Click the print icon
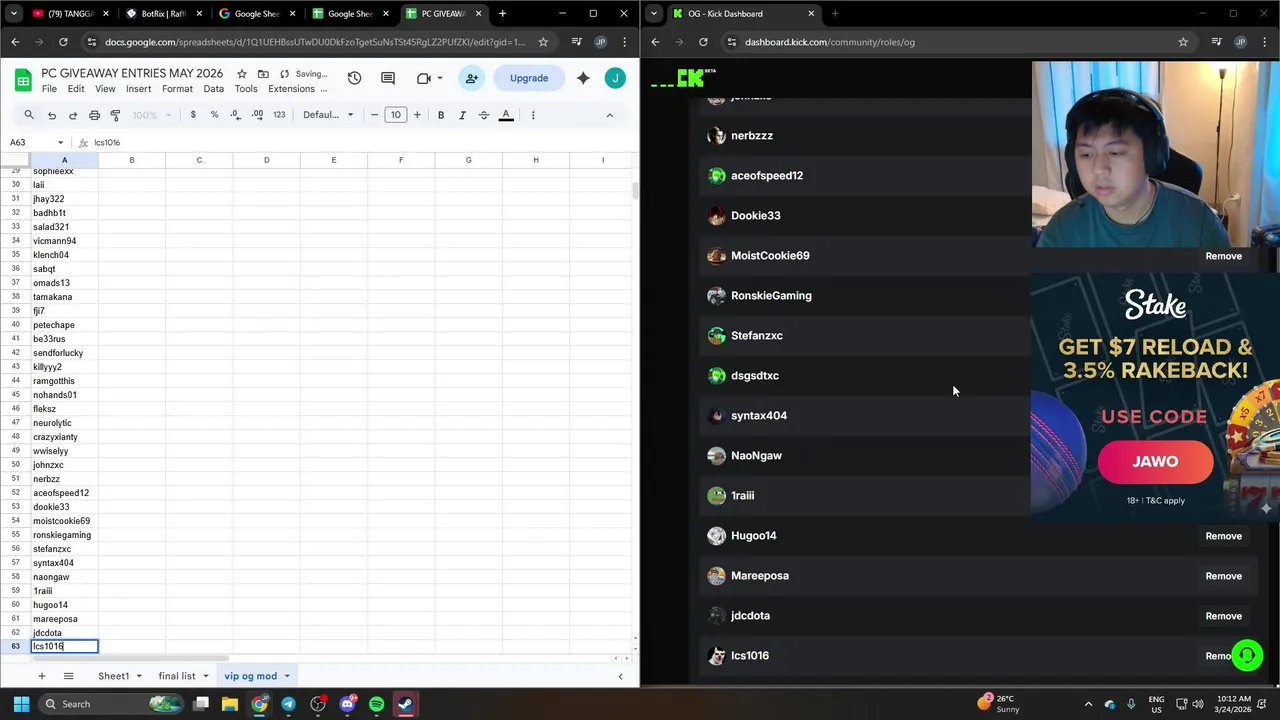The image size is (1280, 720). [x=94, y=115]
